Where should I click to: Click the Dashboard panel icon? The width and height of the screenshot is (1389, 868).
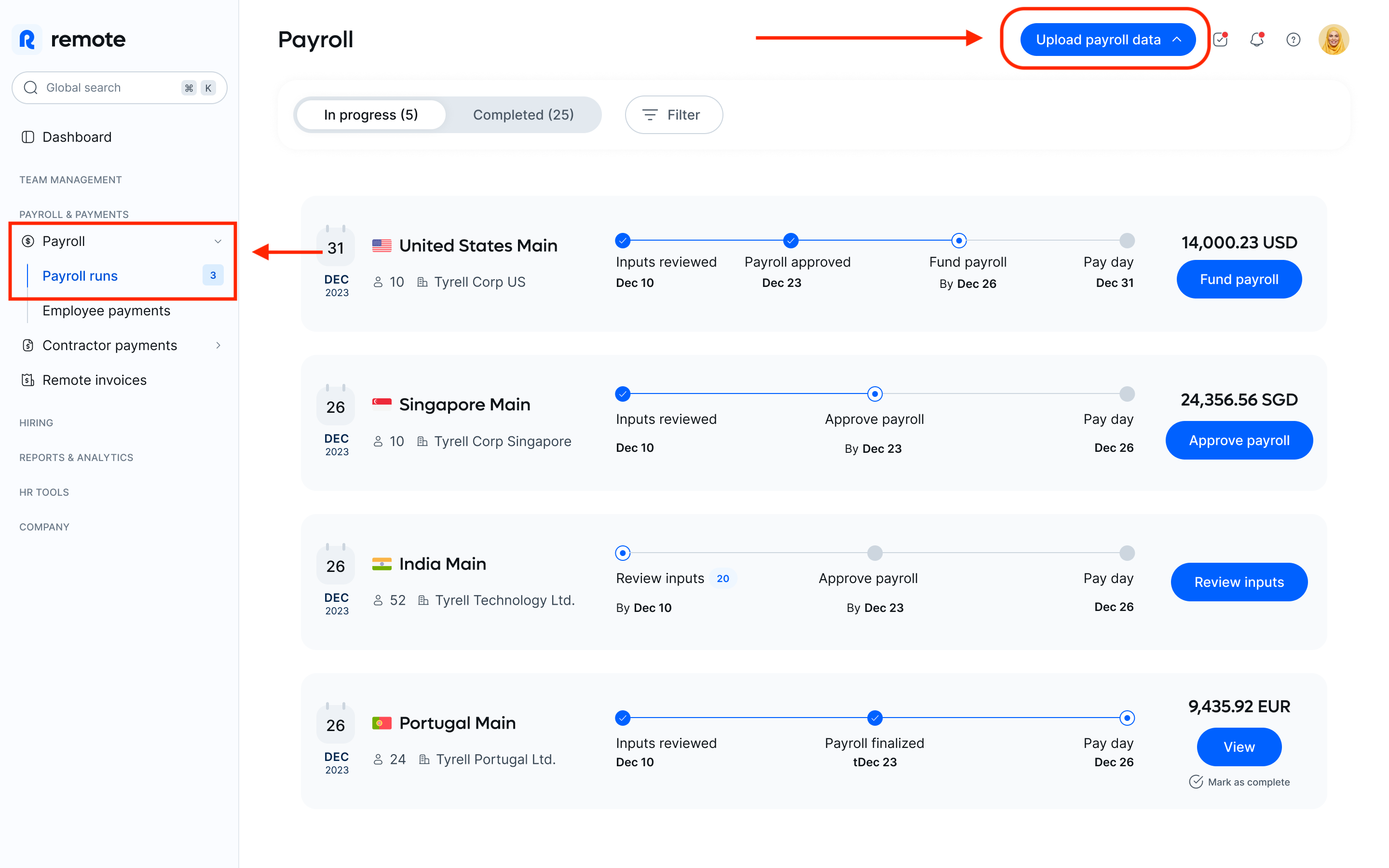(27, 137)
